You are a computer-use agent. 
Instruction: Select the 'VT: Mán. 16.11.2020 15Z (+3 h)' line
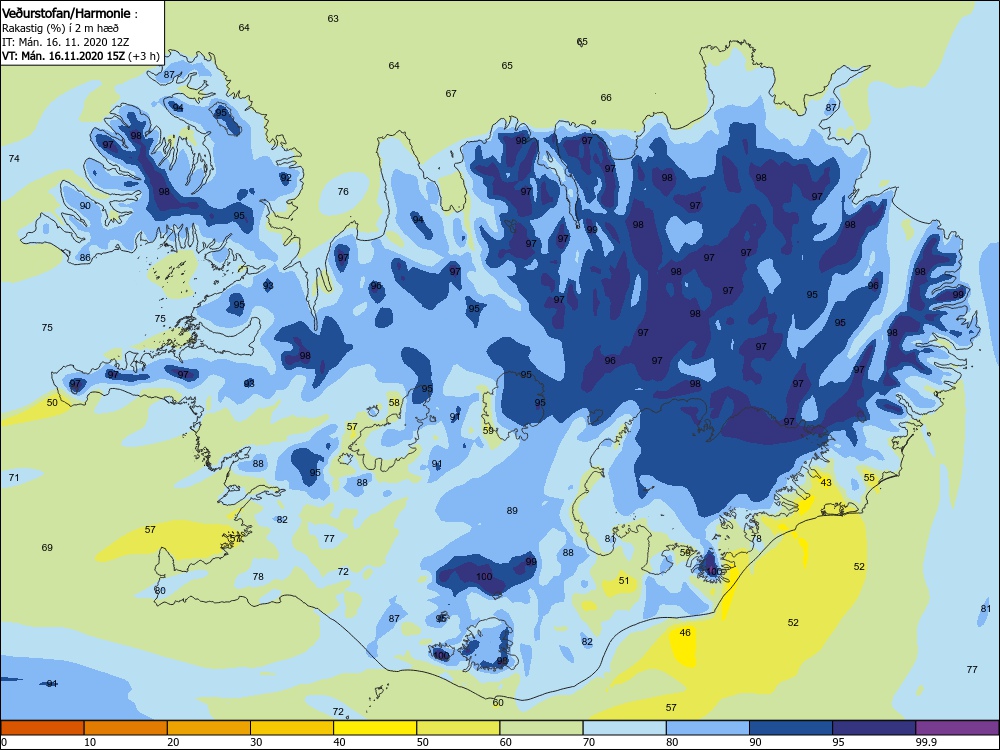pos(80,56)
